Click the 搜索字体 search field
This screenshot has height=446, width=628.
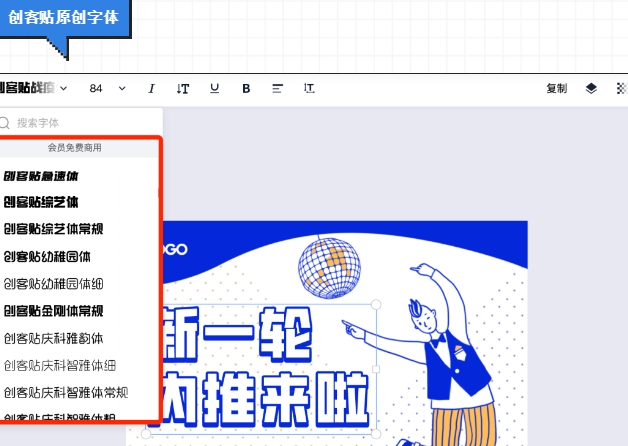tap(81, 123)
